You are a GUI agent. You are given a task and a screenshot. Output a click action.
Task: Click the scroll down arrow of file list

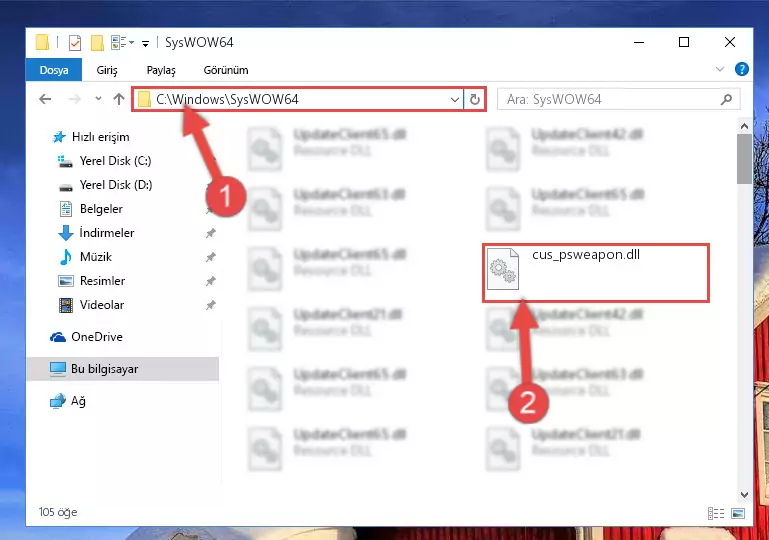click(x=744, y=494)
